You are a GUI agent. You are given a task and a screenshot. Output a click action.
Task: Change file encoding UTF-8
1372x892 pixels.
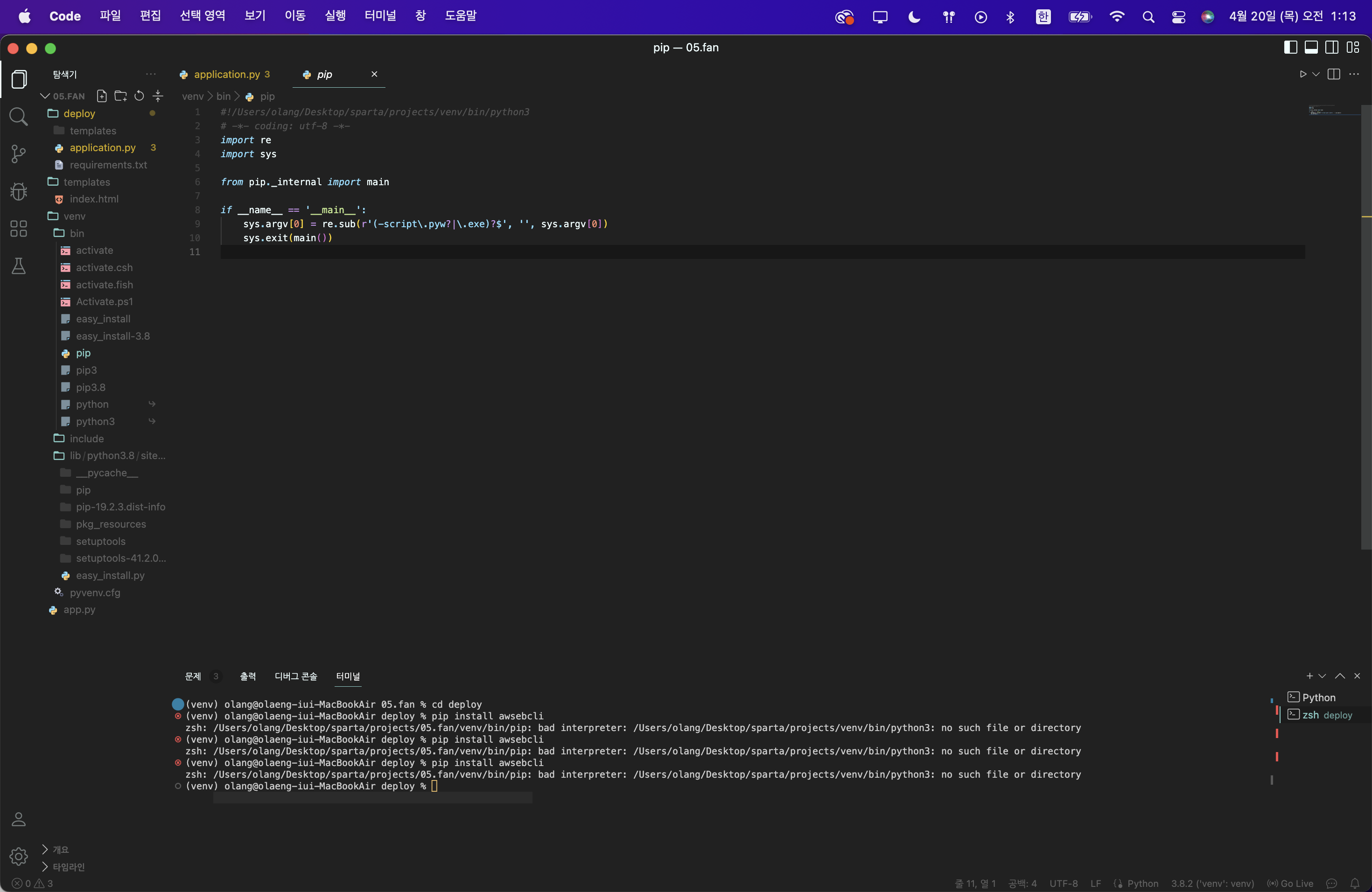[x=1064, y=883]
